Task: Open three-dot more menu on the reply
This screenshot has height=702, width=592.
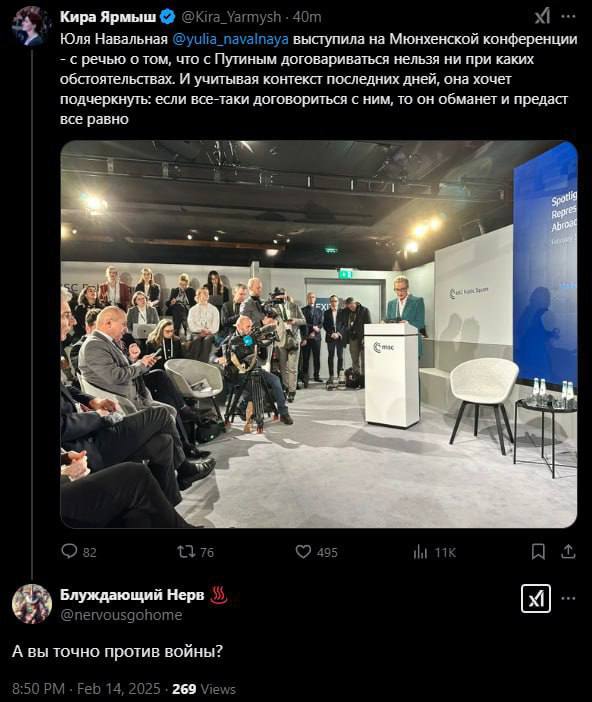Action: (568, 598)
